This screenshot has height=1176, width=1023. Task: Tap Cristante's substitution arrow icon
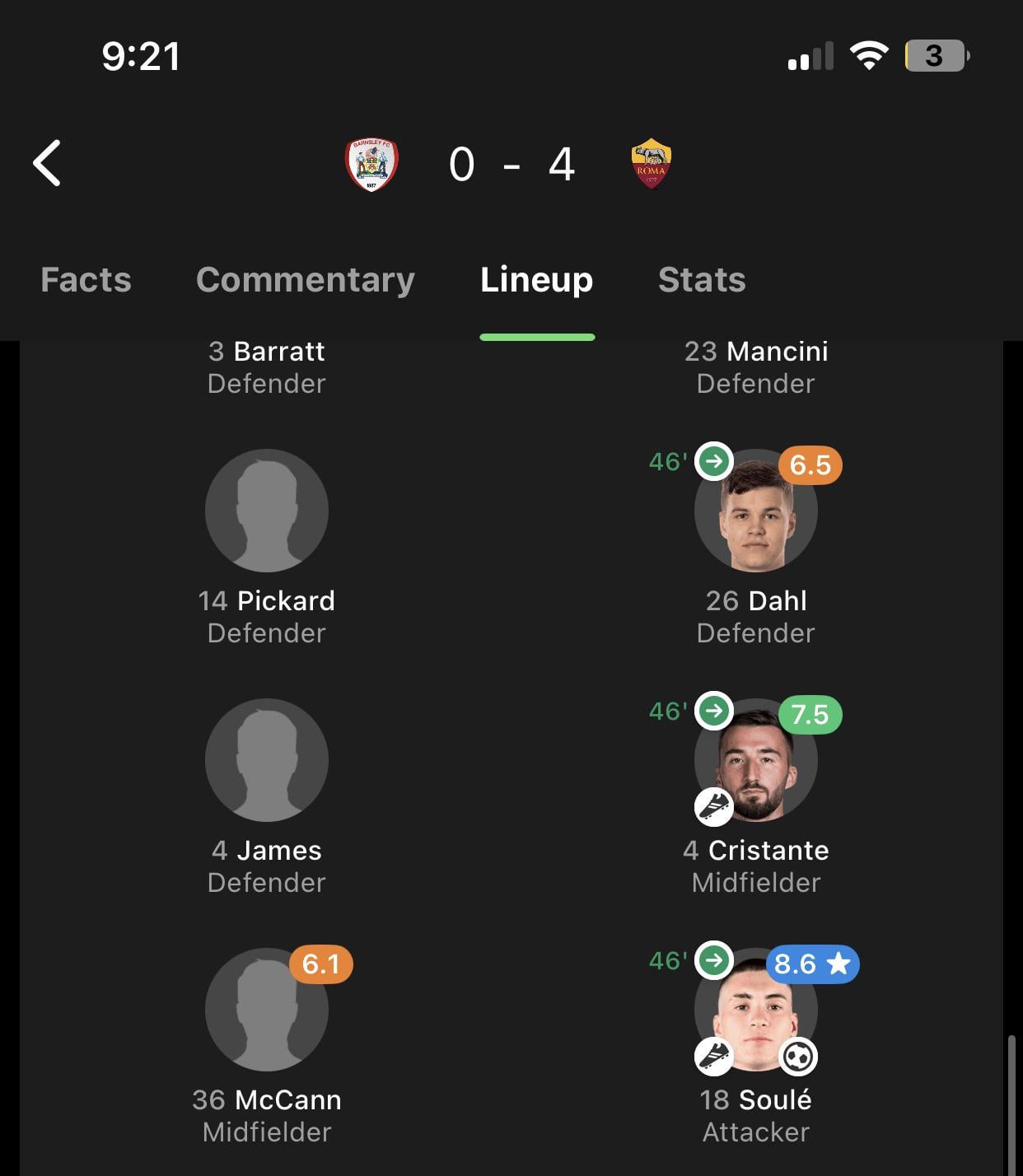(x=714, y=711)
